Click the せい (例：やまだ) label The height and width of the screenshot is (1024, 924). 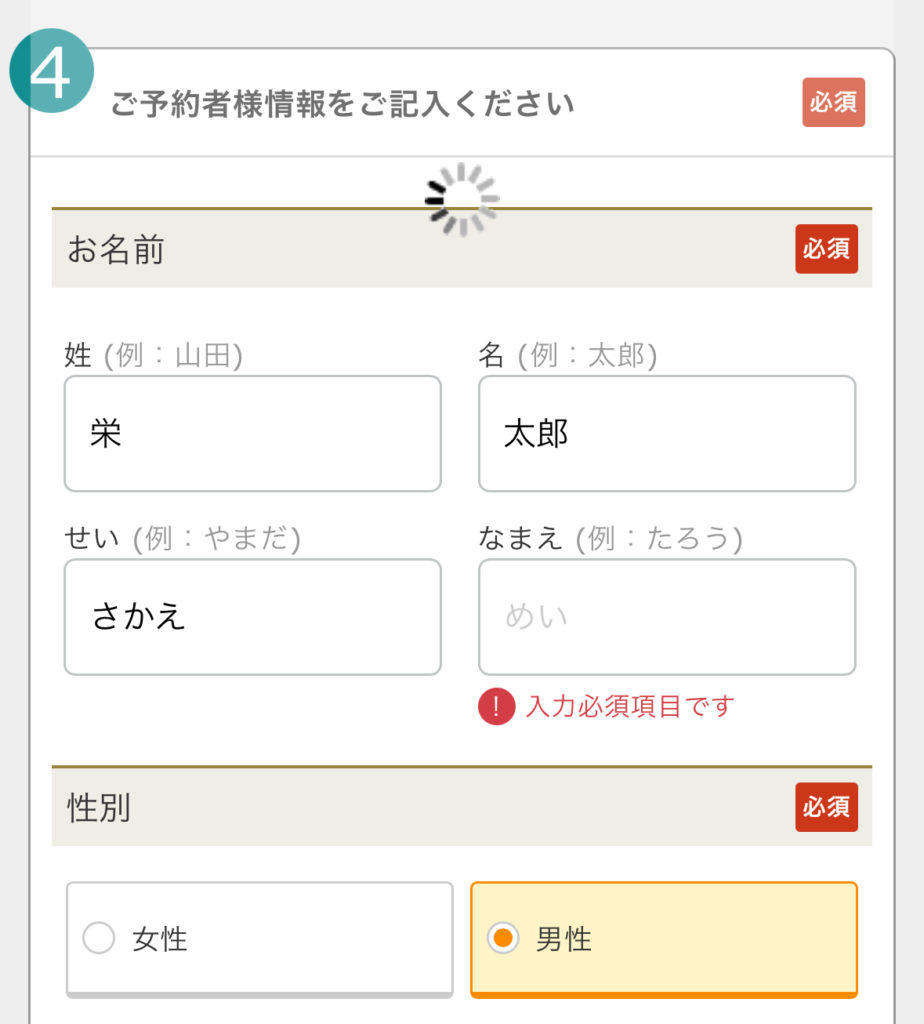182,539
